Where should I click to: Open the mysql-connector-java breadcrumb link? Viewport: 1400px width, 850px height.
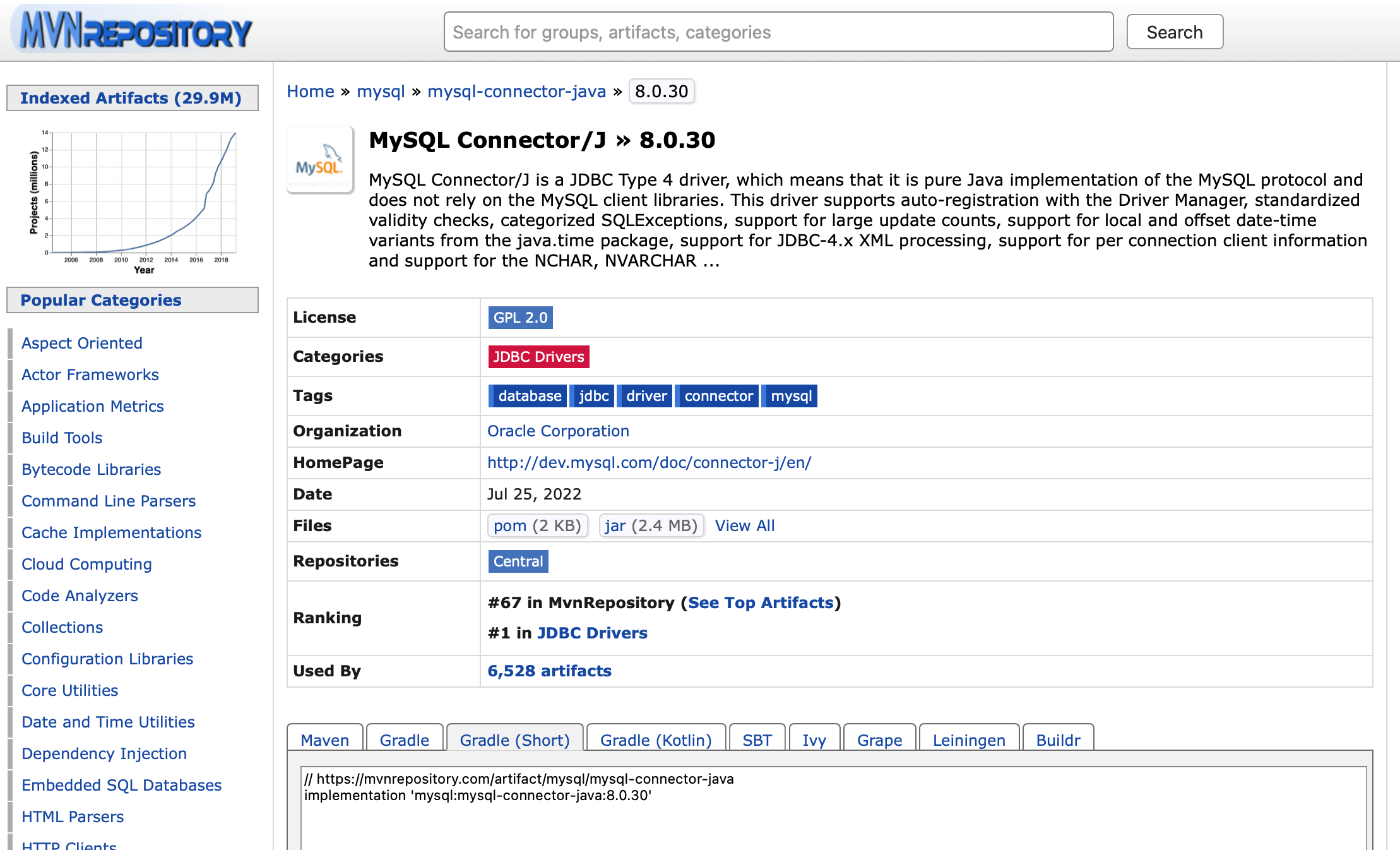coord(516,91)
